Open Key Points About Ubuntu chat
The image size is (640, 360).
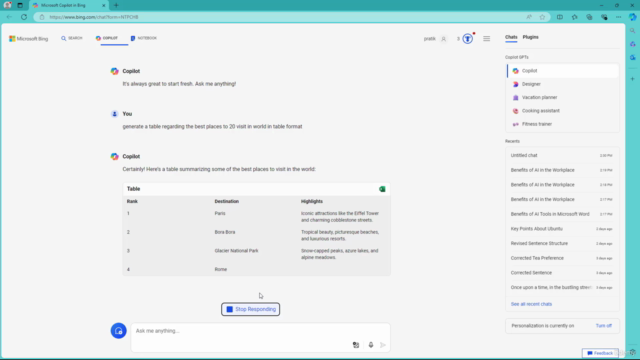tap(562, 229)
